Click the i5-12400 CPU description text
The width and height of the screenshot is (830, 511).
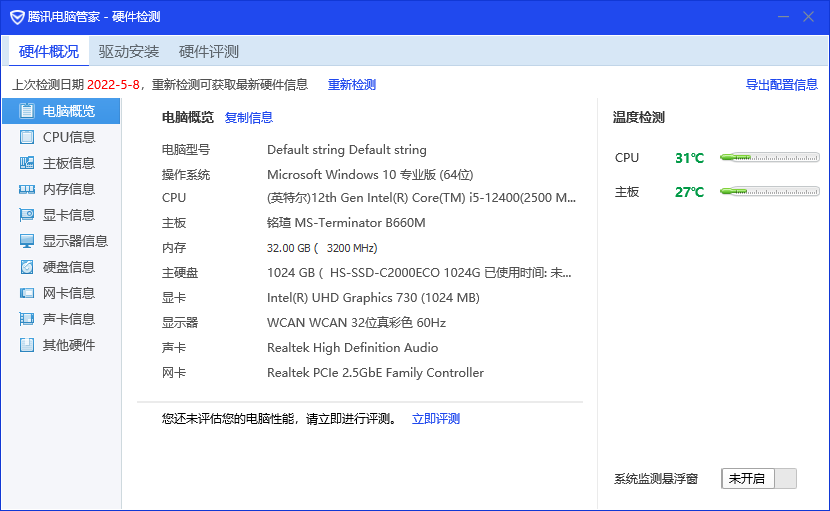(x=421, y=198)
